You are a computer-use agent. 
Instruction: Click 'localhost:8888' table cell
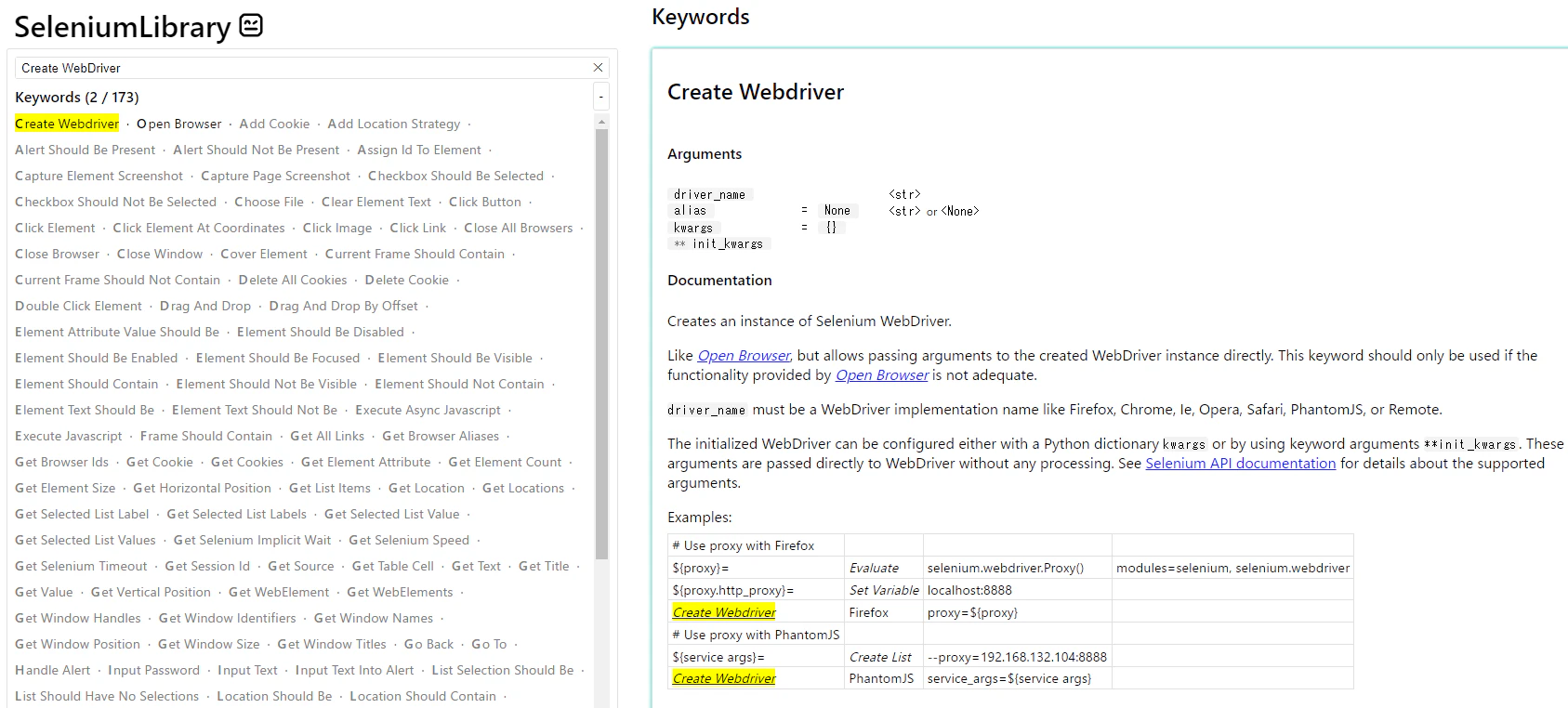(x=1017, y=590)
